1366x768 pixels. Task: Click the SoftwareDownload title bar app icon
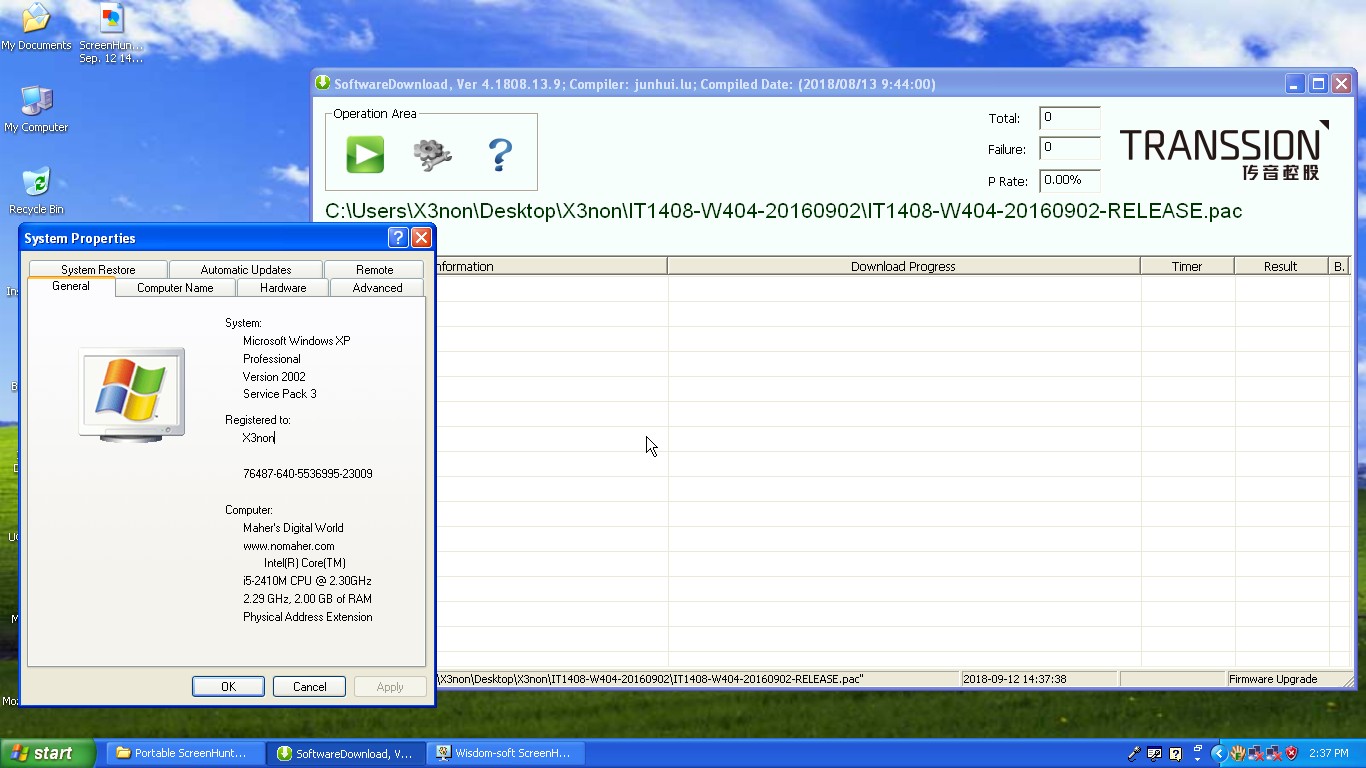pos(323,84)
